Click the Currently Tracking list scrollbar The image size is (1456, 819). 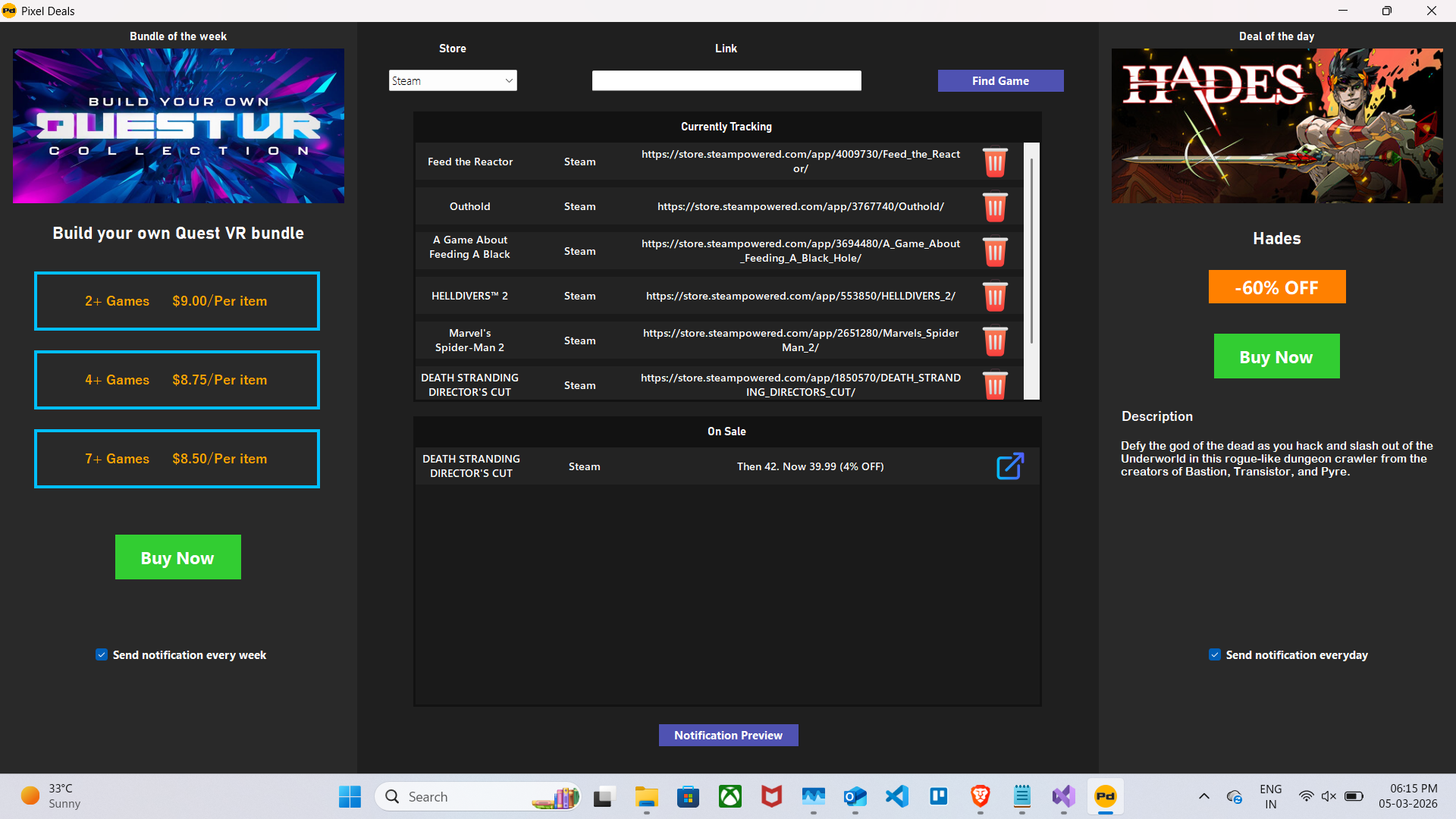(1031, 250)
